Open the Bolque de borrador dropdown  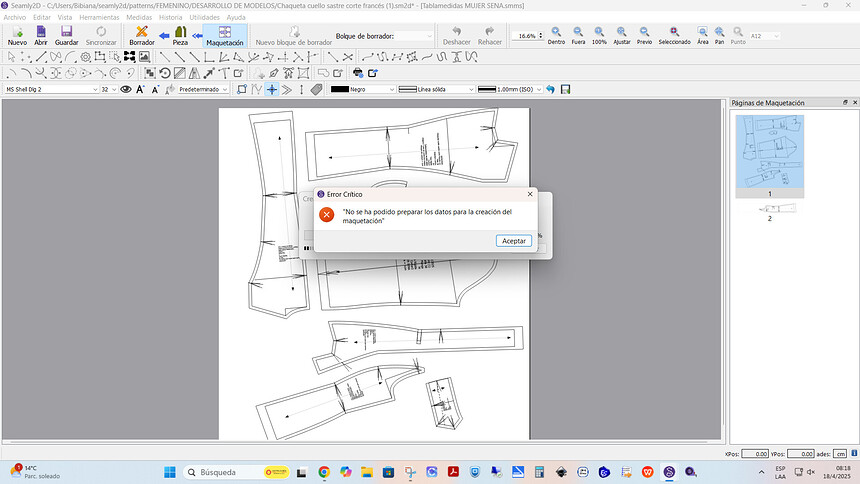tap(414, 36)
